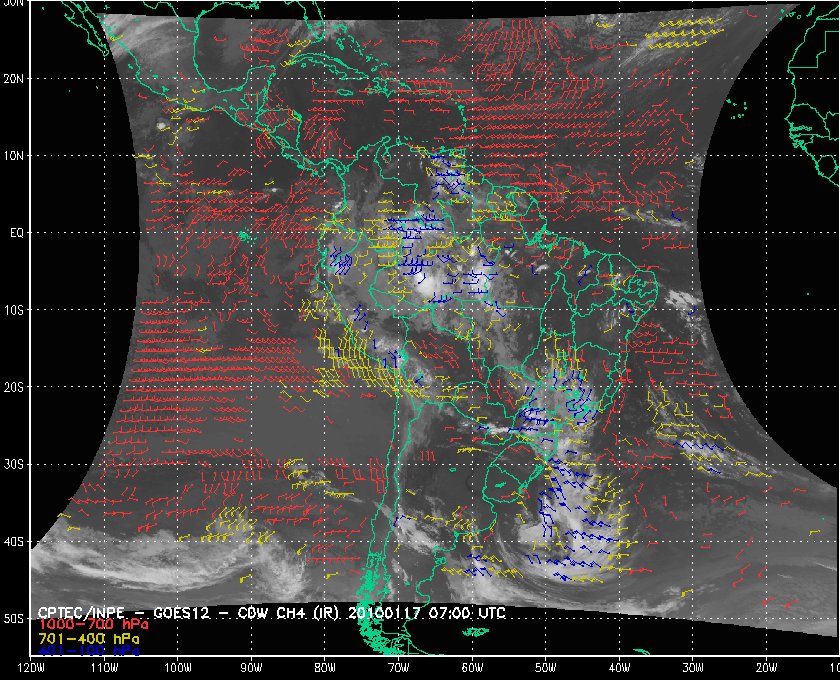Select the 10N latitude label
Screen dimensions: 840x680
pos(13,155)
